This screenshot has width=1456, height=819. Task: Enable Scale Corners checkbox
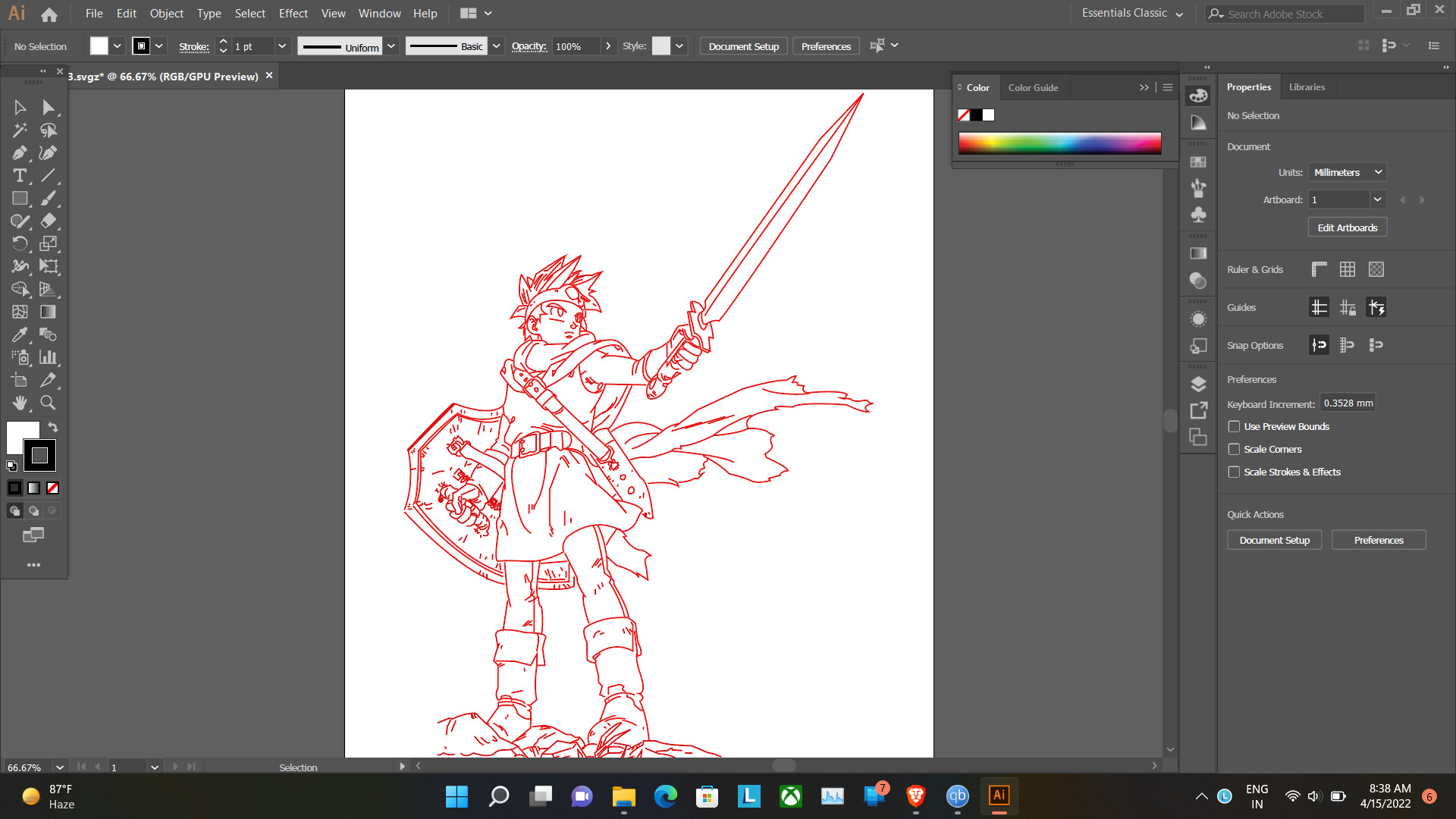[x=1235, y=450]
